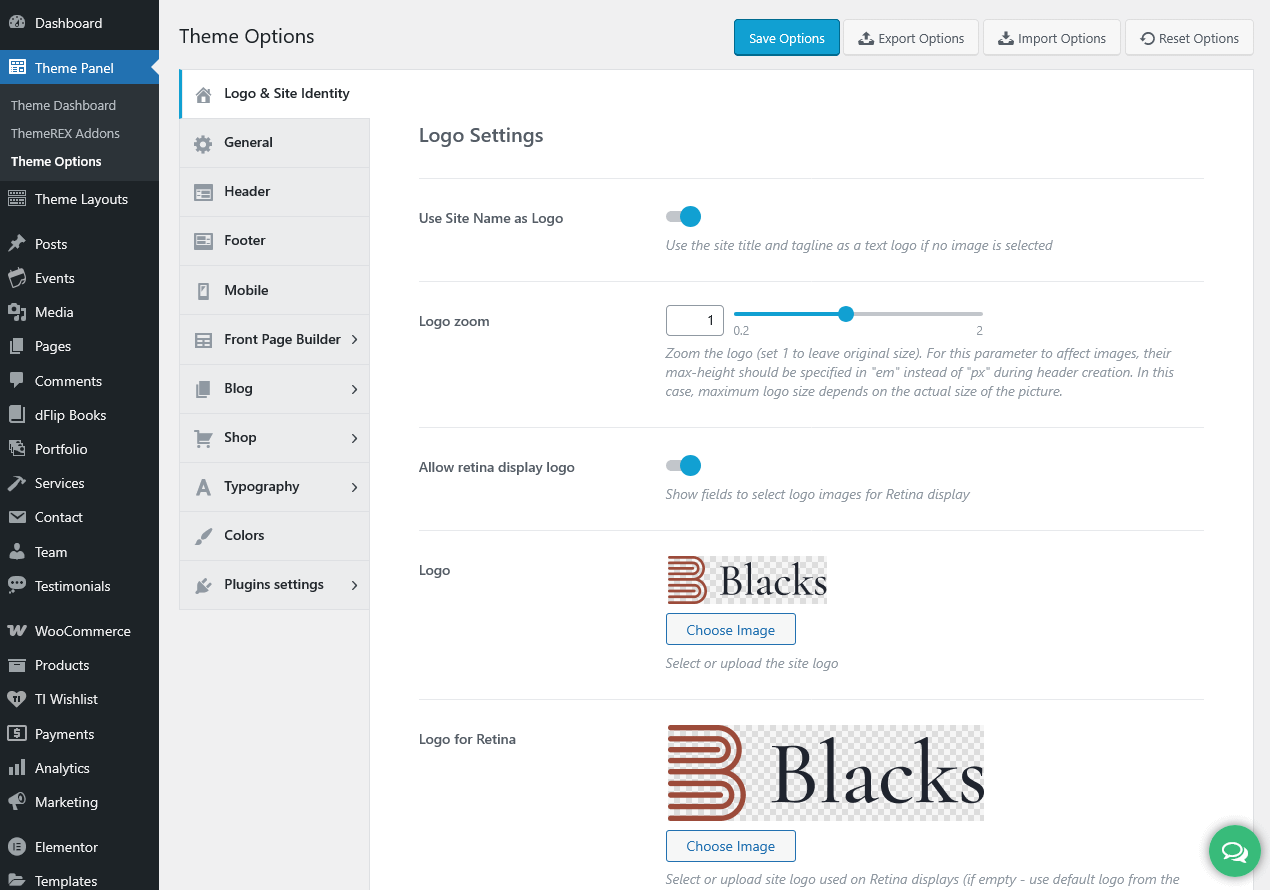1270x890 pixels.
Task: Expand the Blog section arrow
Action: (354, 389)
